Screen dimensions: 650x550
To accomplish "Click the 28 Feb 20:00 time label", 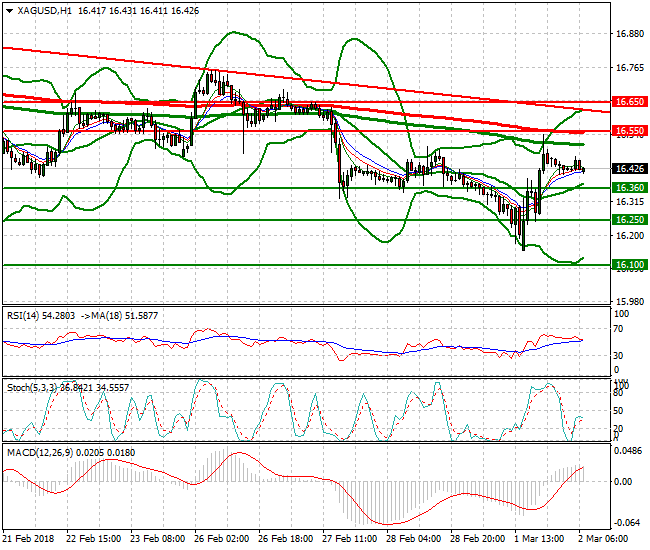I will click(x=478, y=539).
